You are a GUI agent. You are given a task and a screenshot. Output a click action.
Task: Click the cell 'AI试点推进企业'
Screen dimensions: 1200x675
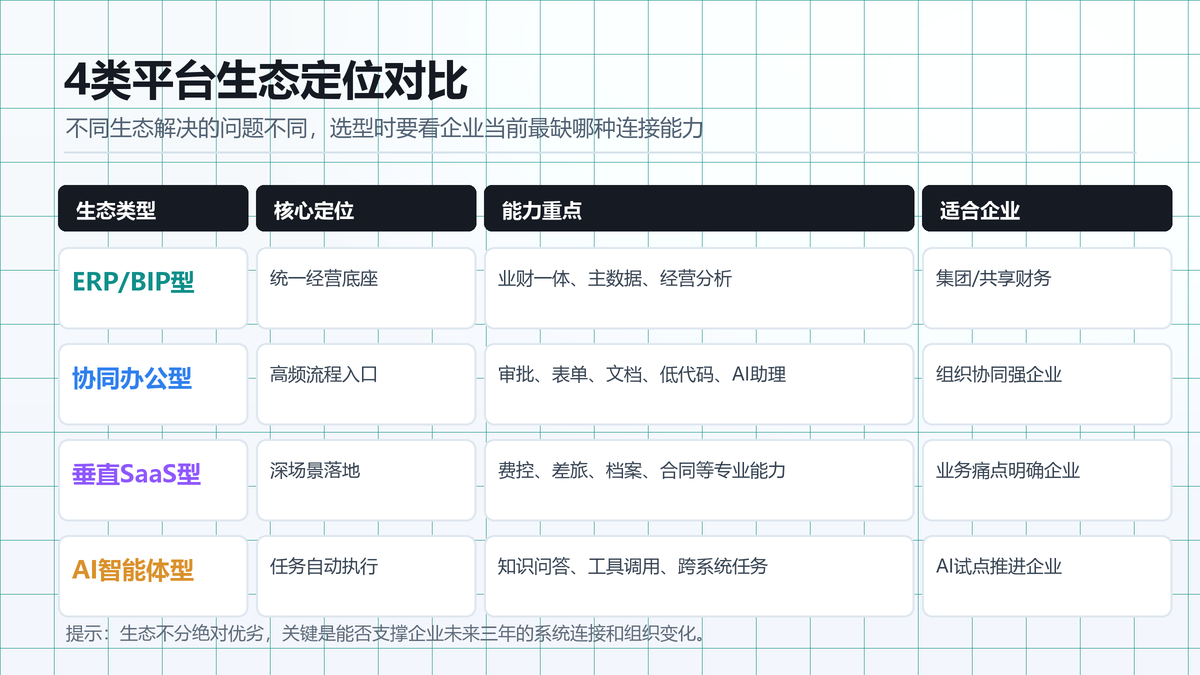click(1046, 576)
